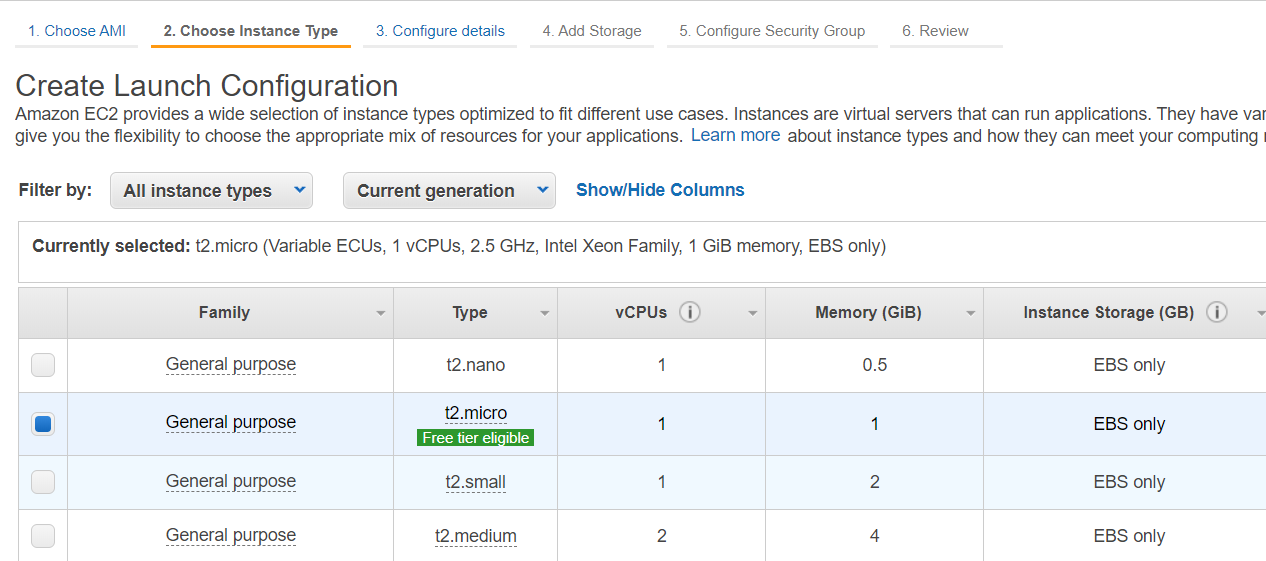Image resolution: width=1266 pixels, height=561 pixels.
Task: Click General purpose in t2.medium row
Action: 231,536
